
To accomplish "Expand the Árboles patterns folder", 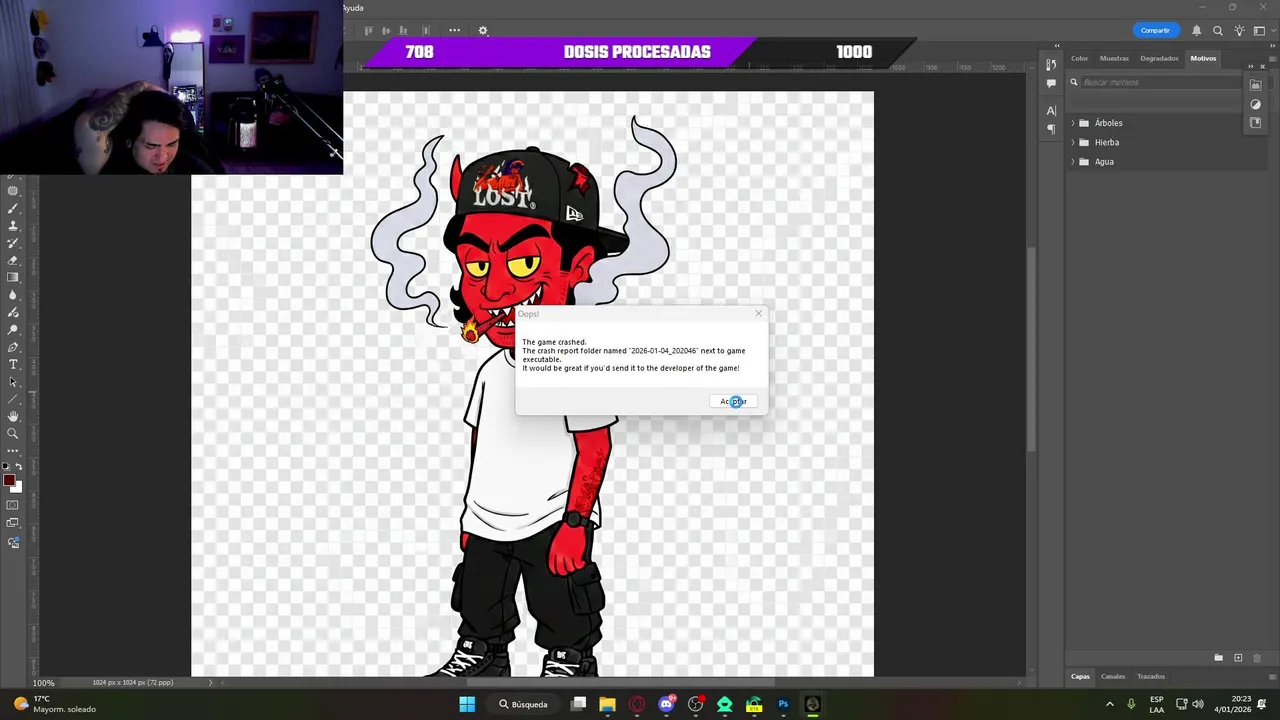I will tap(1073, 123).
